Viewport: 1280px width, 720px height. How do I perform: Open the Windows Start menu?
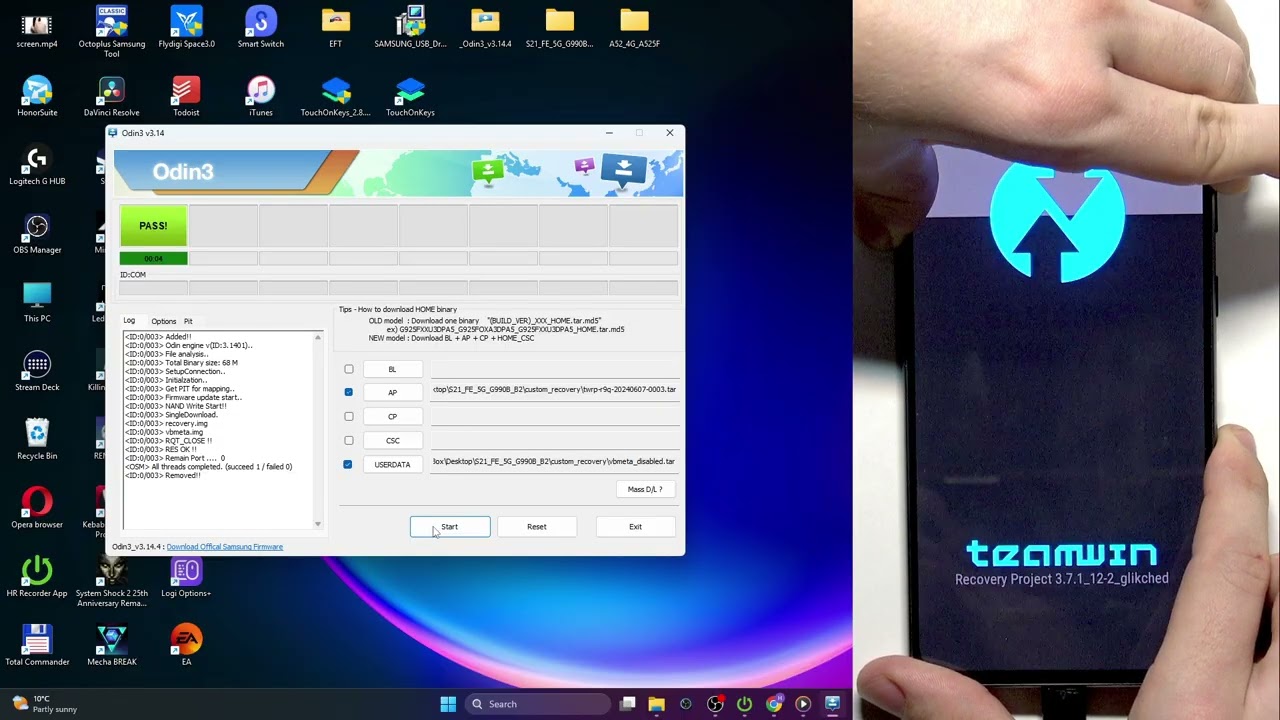tap(448, 704)
